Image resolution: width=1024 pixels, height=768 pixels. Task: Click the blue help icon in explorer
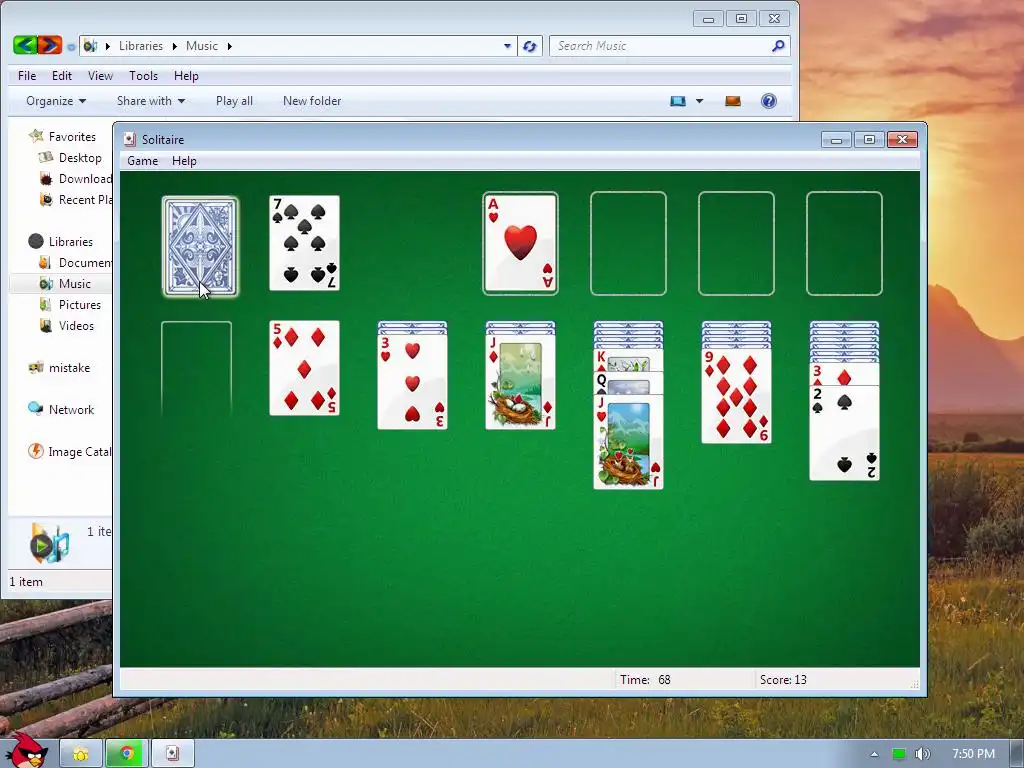[x=769, y=101]
